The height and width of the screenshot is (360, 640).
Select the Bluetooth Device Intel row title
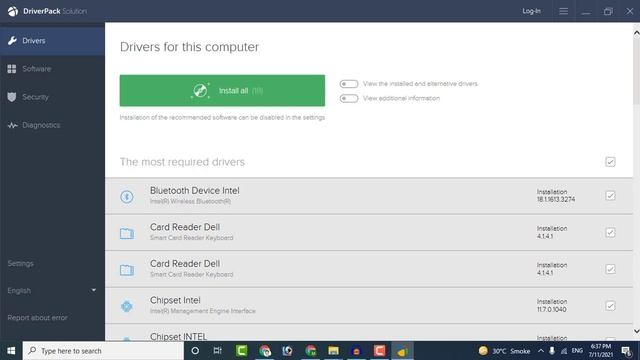pyautogui.click(x=195, y=191)
